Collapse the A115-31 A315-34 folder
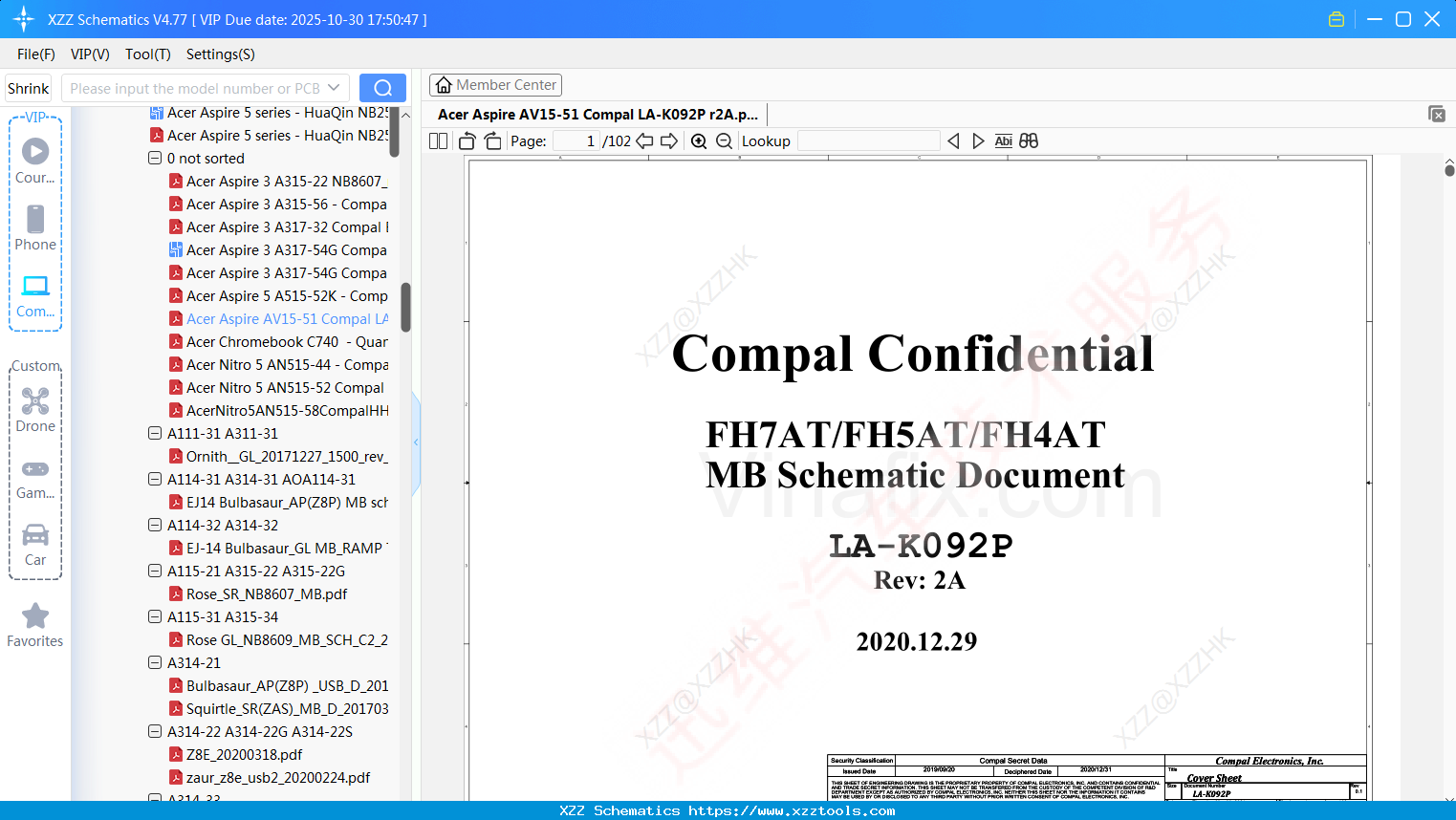This screenshot has height=820, width=1456. 155,616
